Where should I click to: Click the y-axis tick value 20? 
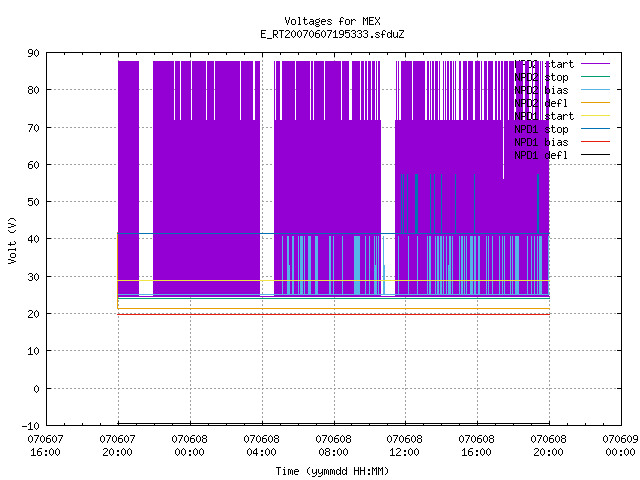pyautogui.click(x=33, y=314)
